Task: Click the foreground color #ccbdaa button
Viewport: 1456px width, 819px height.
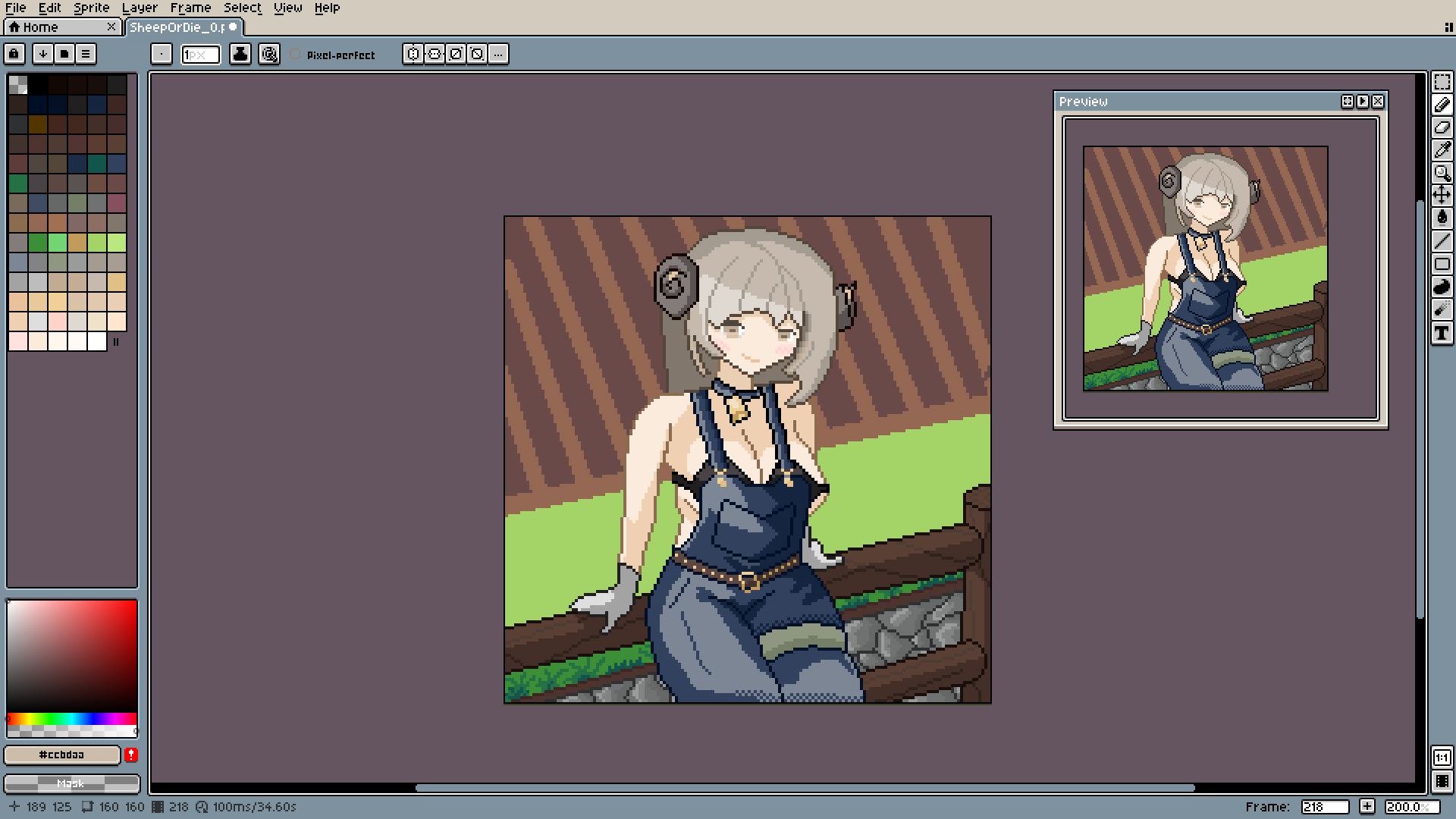Action: 62,755
